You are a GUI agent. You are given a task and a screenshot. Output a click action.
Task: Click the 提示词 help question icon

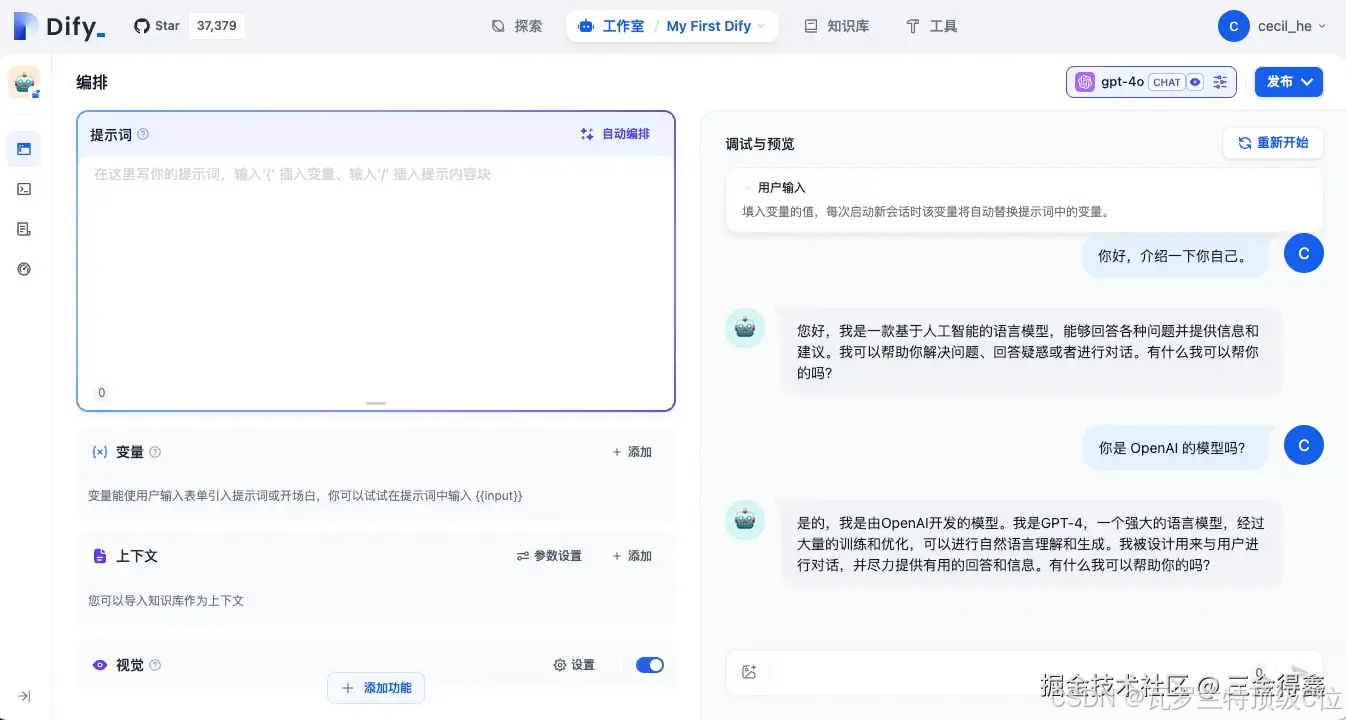point(143,134)
